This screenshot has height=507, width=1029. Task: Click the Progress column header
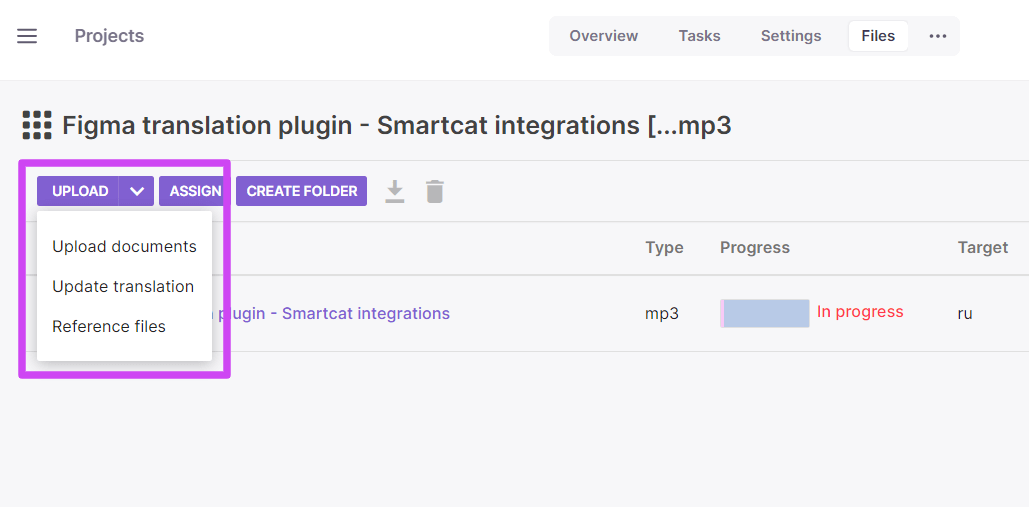coord(755,248)
